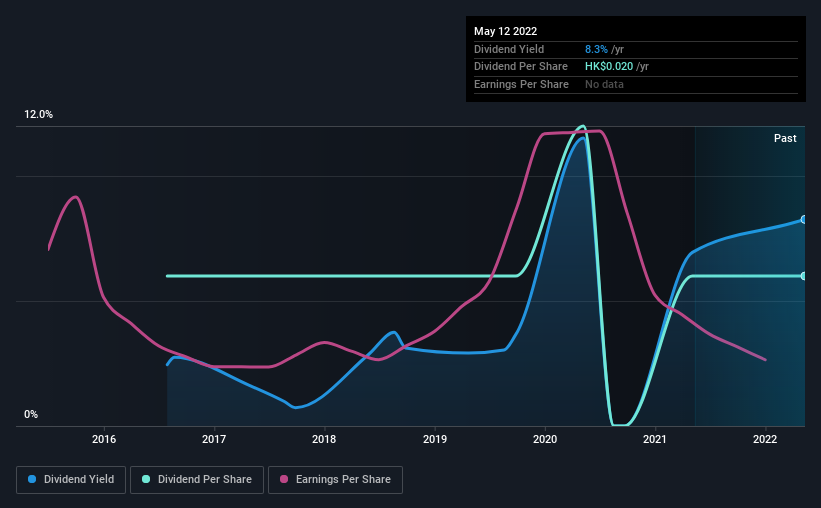Select the 2021 x-axis label
821x508 pixels.
655,439
